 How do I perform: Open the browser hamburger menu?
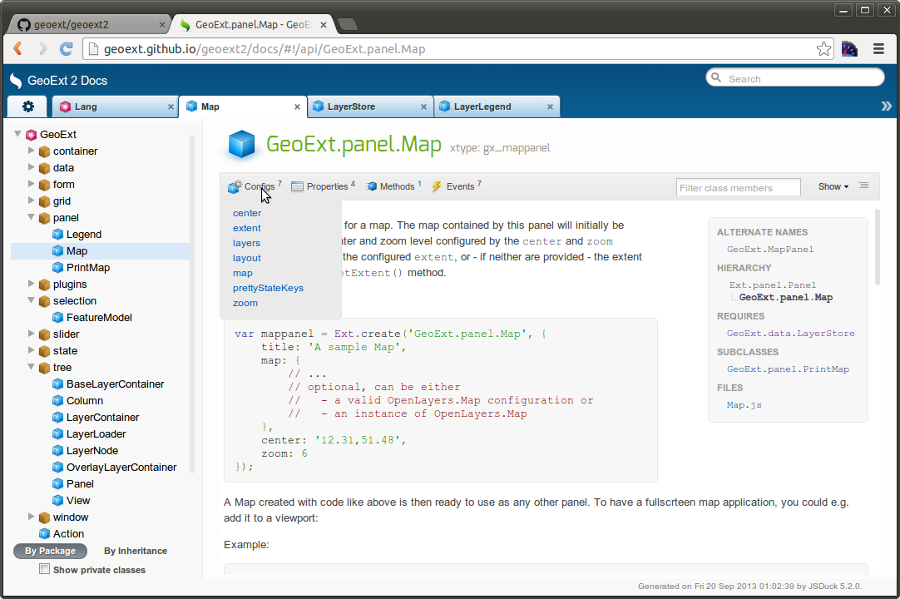click(x=878, y=49)
